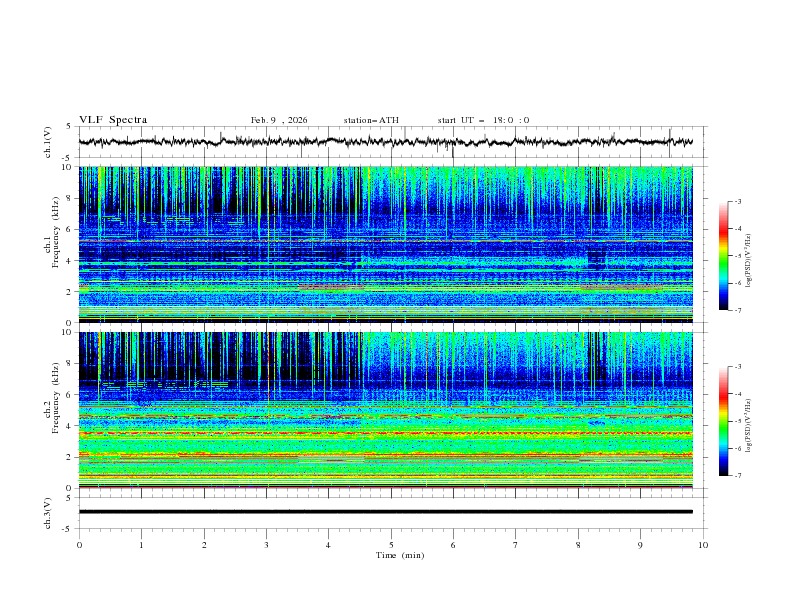Click the ch.3(V) axis label
The width and height of the screenshot is (792, 612).
[x=49, y=512]
